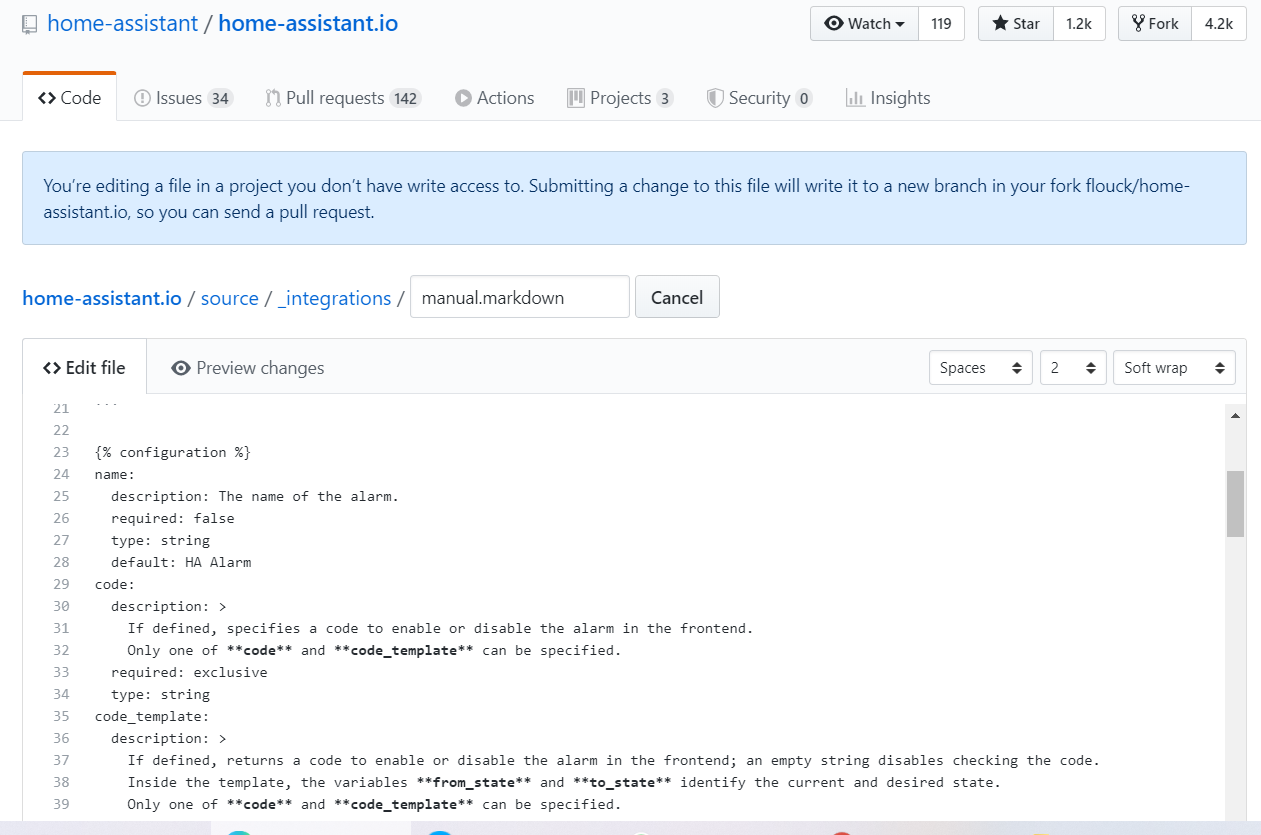This screenshot has height=835, width=1261.
Task: View the Insights tab
Action: (888, 98)
